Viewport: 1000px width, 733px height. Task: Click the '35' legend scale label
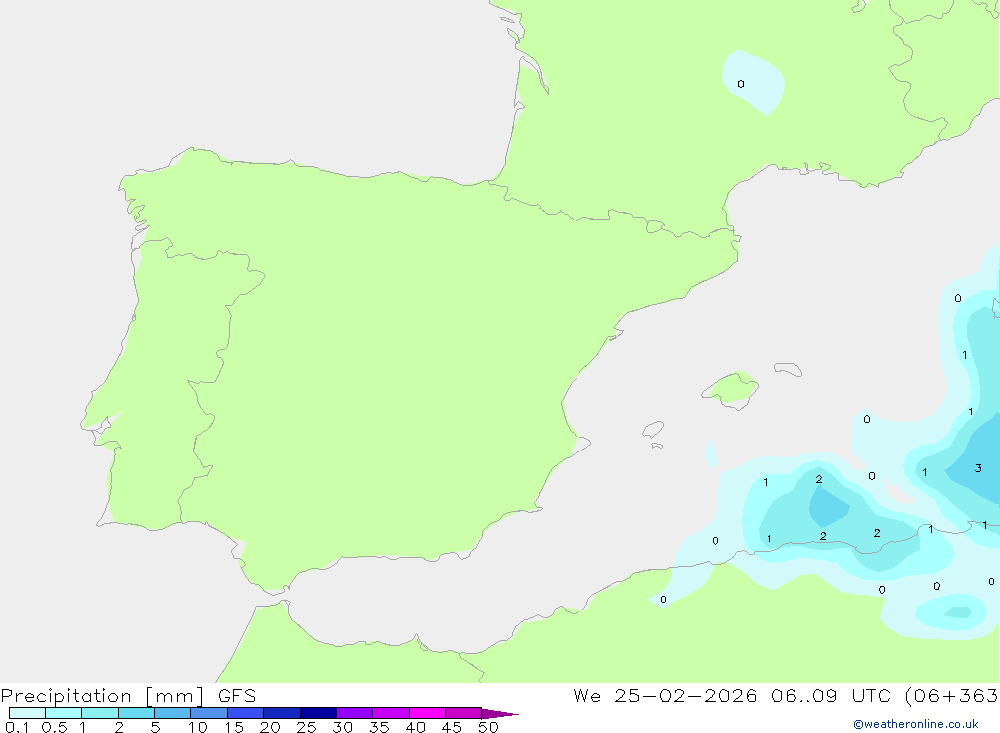(379, 727)
